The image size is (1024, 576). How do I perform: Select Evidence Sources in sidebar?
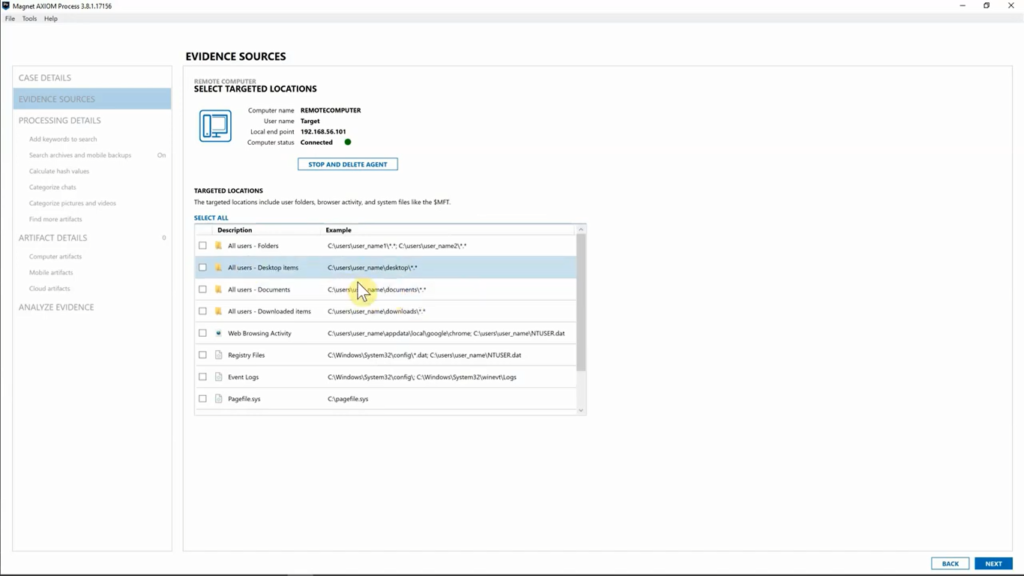coord(92,99)
